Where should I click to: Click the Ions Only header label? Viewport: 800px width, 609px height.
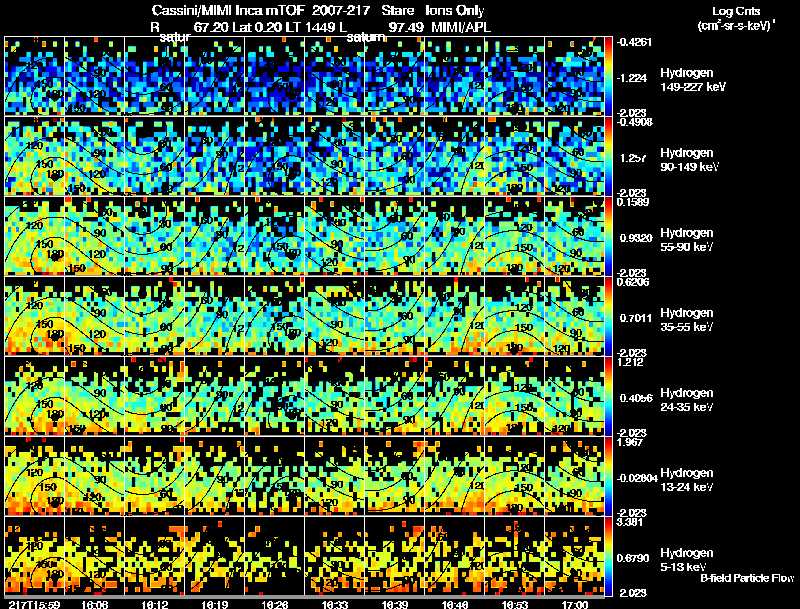tap(455, 11)
